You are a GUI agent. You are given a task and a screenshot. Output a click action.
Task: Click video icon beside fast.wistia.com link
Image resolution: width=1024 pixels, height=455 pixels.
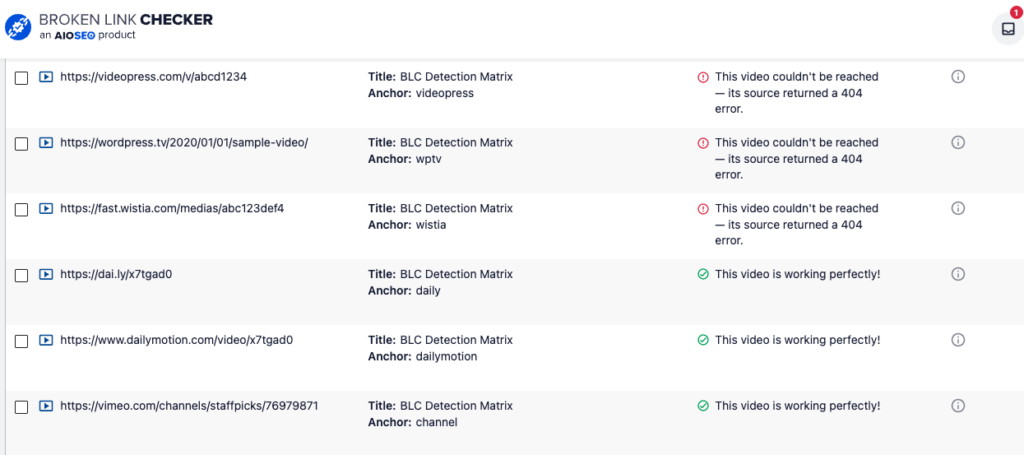tap(46, 209)
